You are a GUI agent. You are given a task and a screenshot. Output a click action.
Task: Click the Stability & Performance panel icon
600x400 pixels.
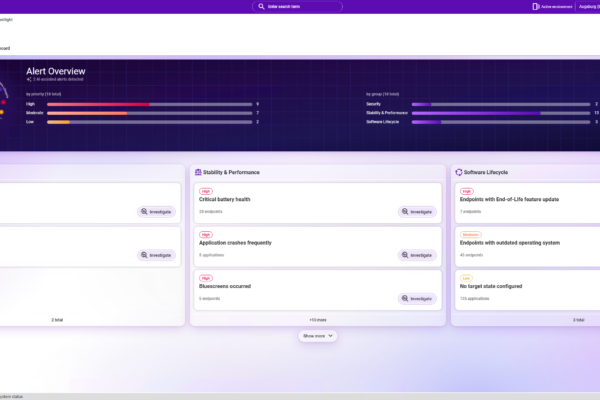198,172
